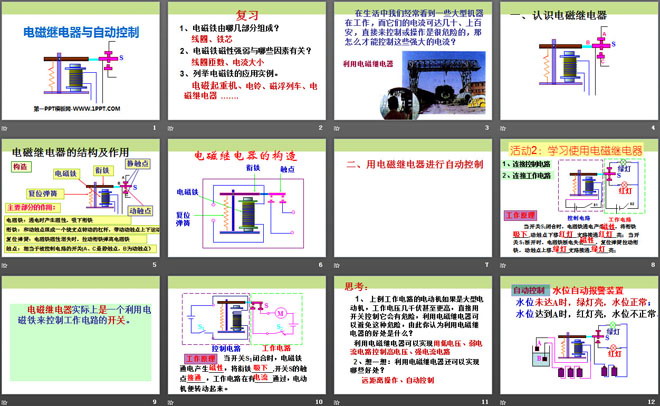The width and height of the screenshot is (660, 406).
Task: Click the animation star icon under slide 10
Action: pos(171,403)
